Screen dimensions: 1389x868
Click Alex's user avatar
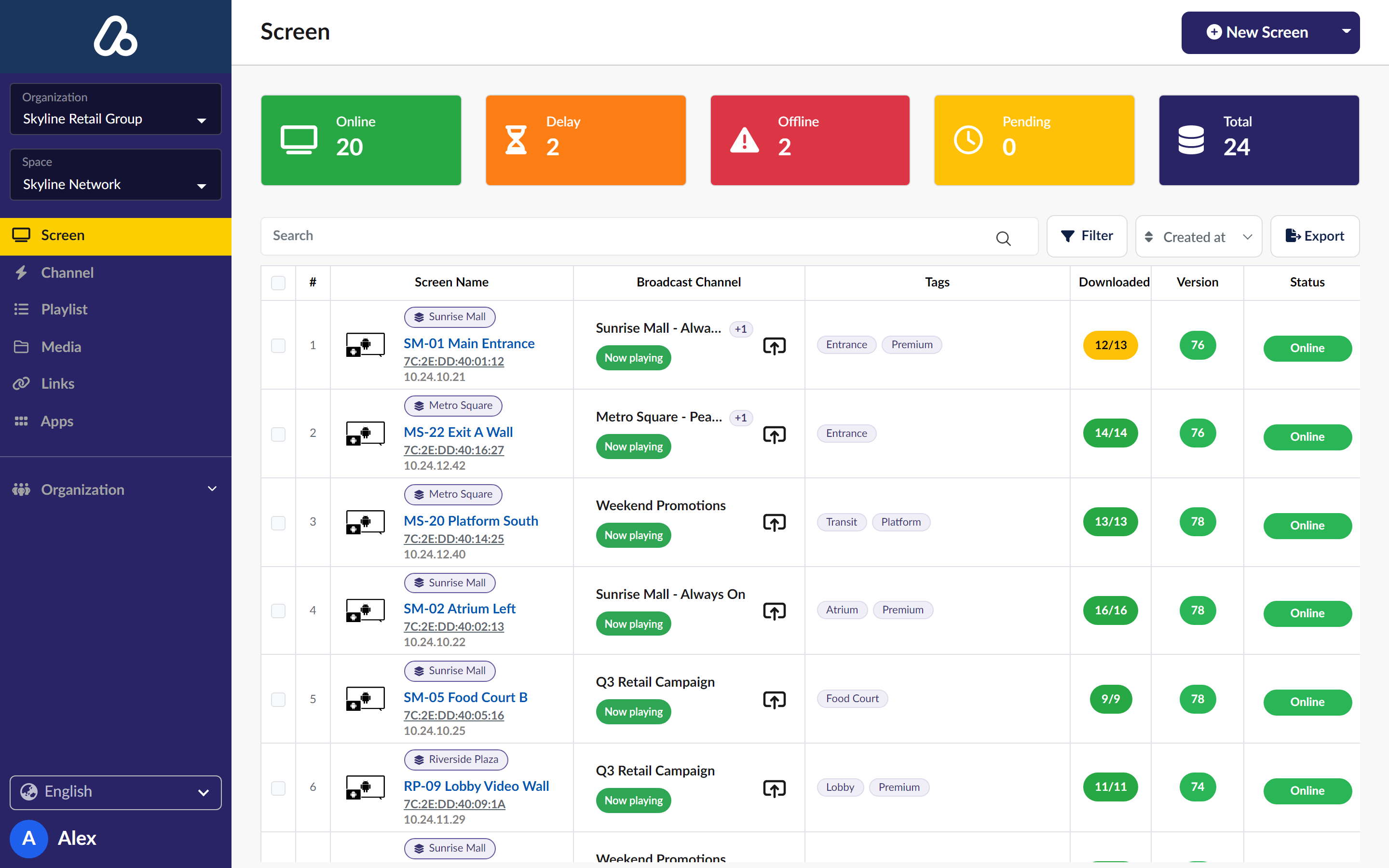point(29,838)
